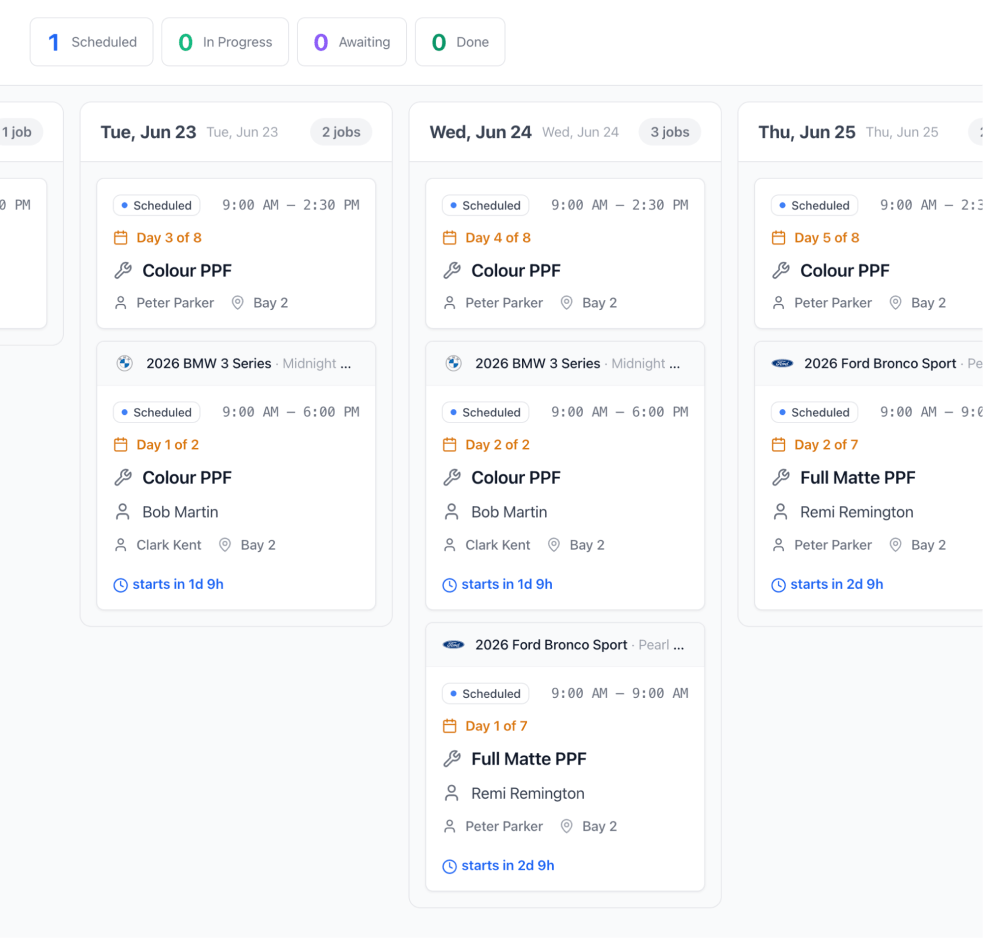Click person icon beside Wednesday's Bob Martin
Screen dimensions: 983x938
tap(451, 512)
